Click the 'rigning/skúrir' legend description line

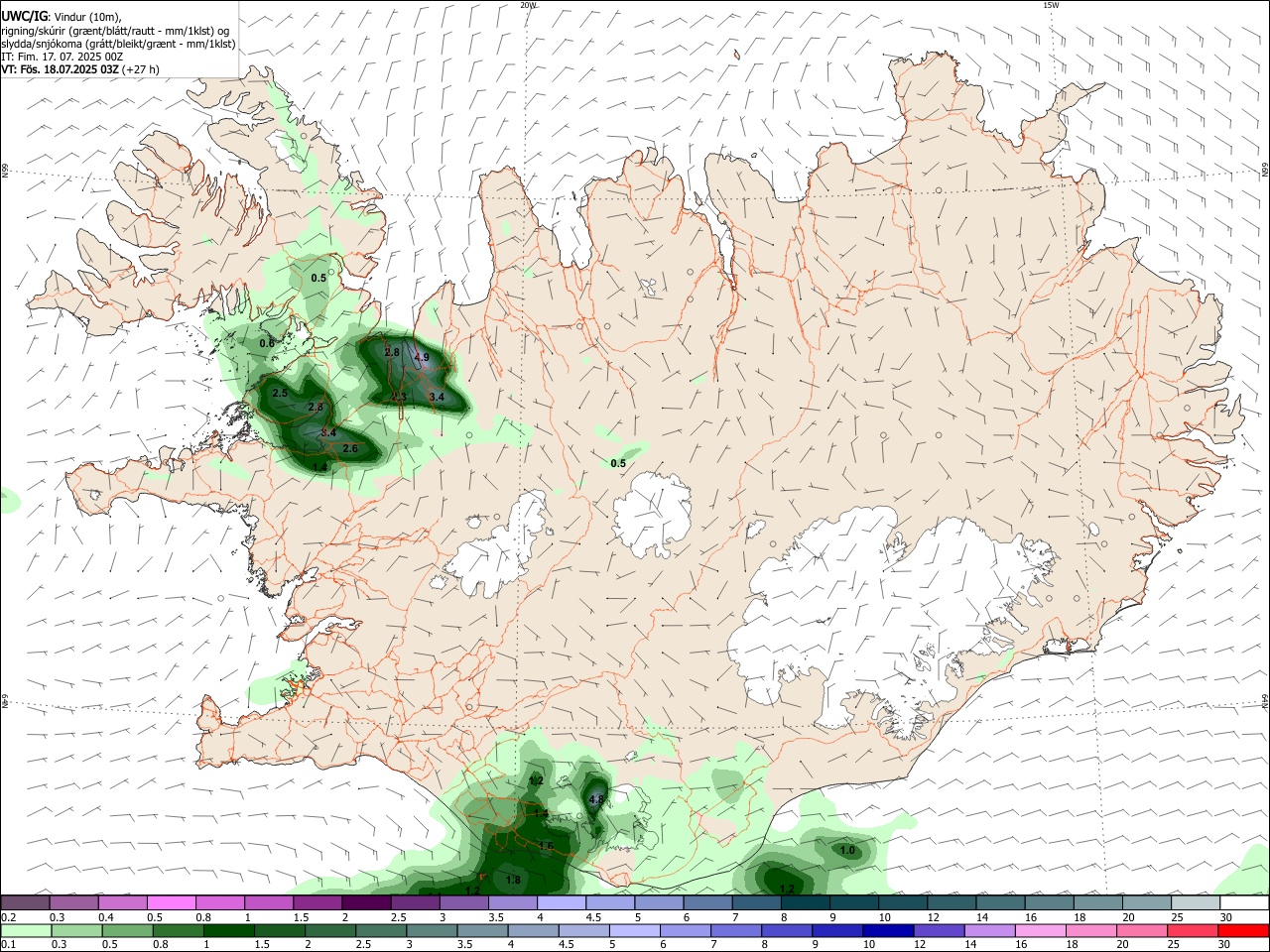pos(115,31)
